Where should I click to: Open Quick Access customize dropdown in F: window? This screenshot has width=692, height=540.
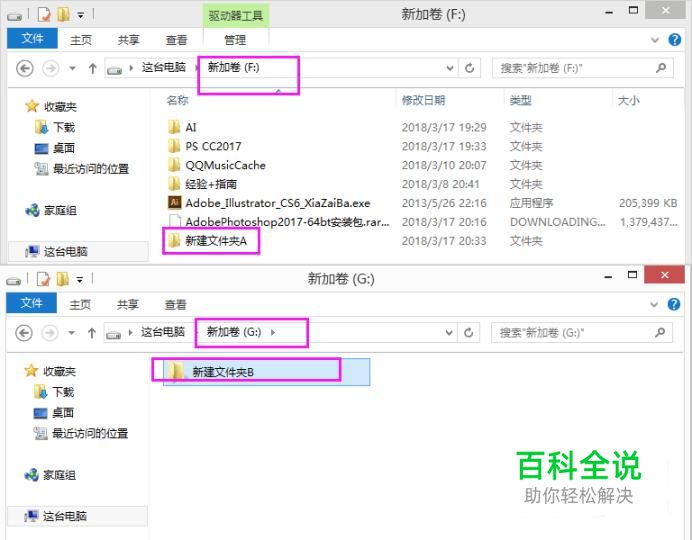(81, 16)
